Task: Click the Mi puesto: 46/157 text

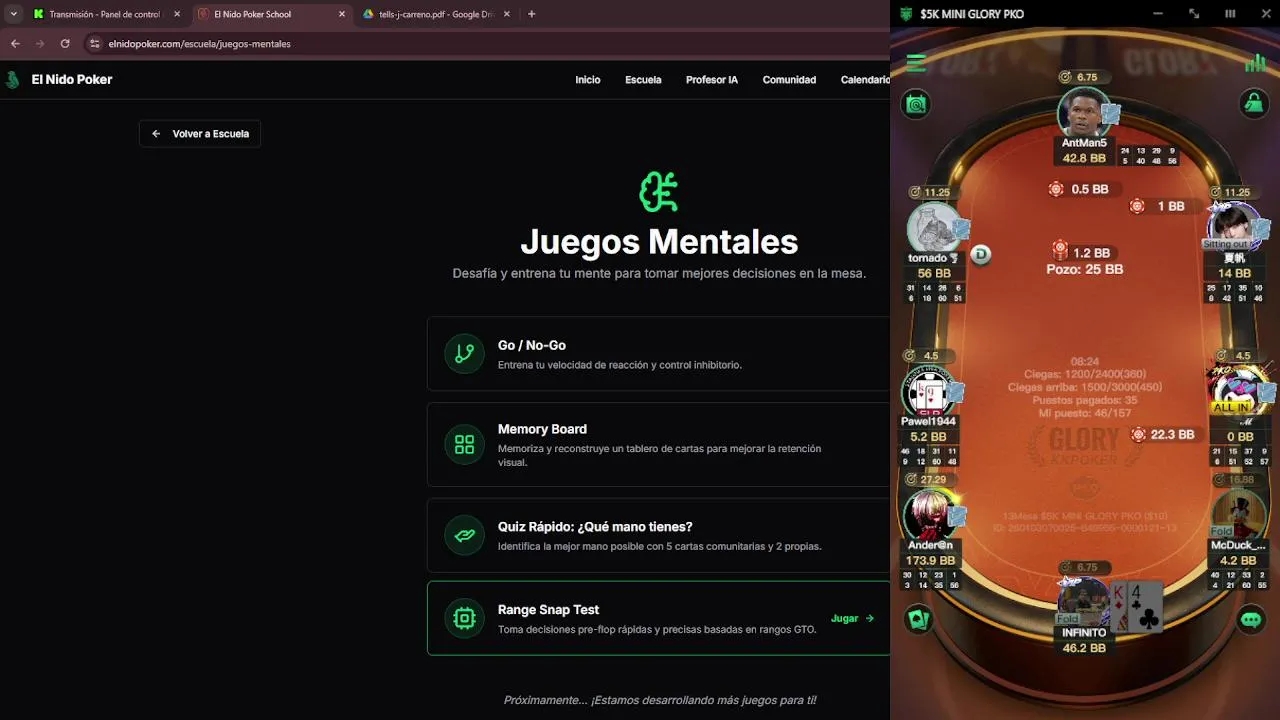Action: coord(1085,413)
